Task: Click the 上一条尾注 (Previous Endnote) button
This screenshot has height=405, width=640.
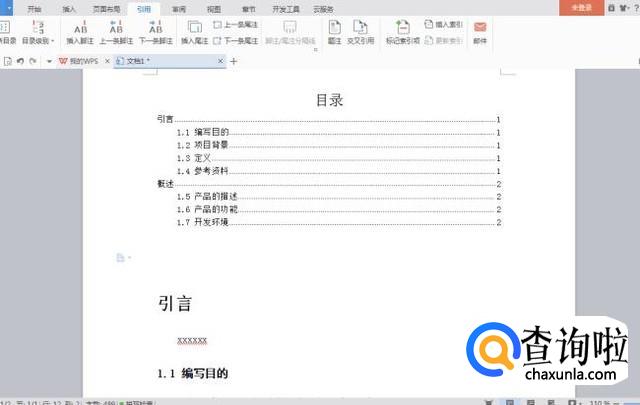Action: pyautogui.click(x=238, y=23)
